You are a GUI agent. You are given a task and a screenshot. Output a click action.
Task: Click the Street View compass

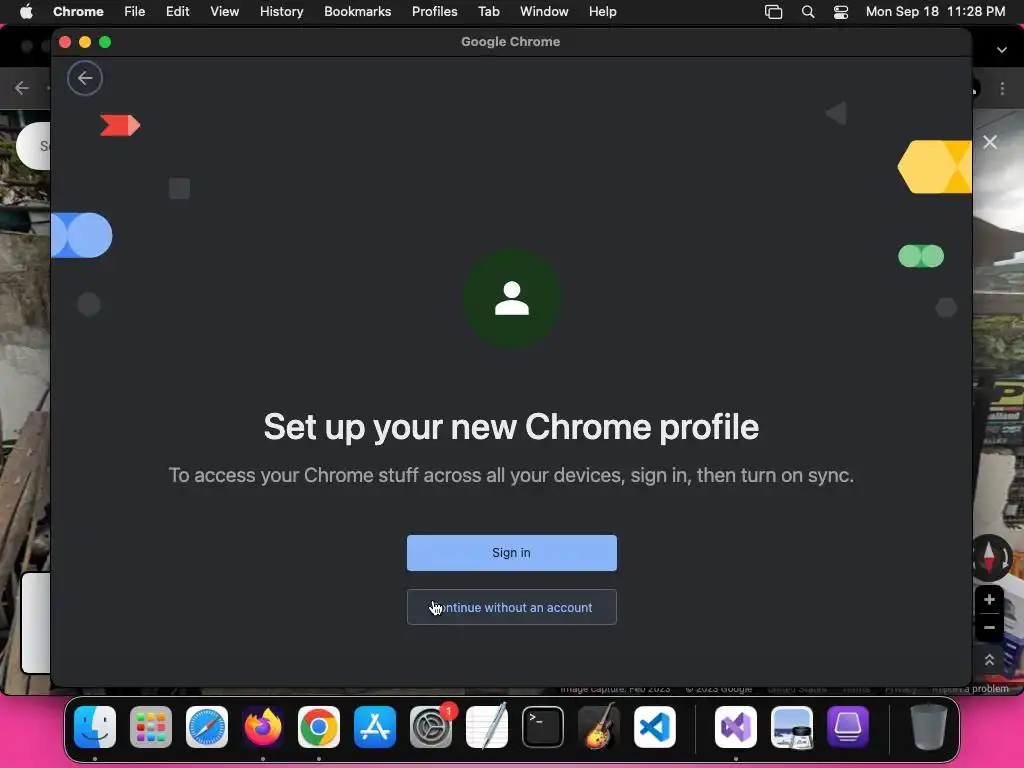[x=989, y=558]
